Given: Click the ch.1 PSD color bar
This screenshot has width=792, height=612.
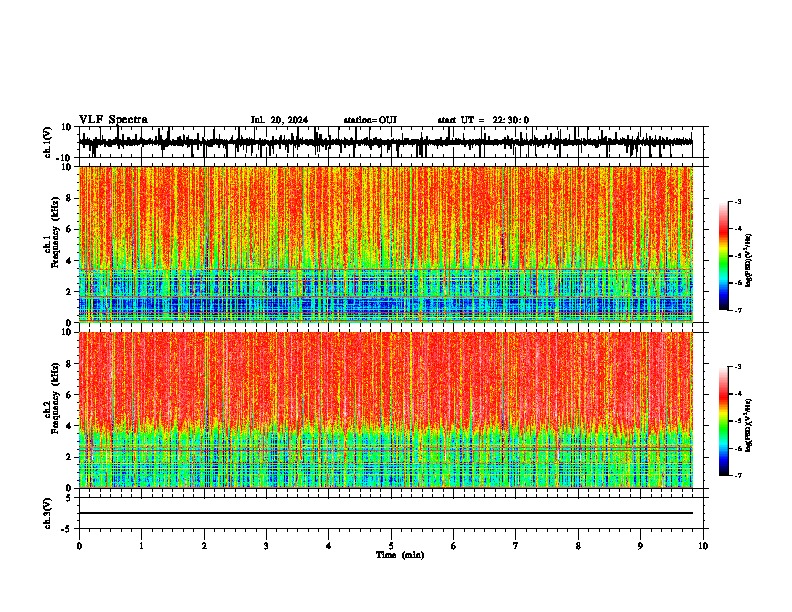Looking at the screenshot, I should point(723,256).
